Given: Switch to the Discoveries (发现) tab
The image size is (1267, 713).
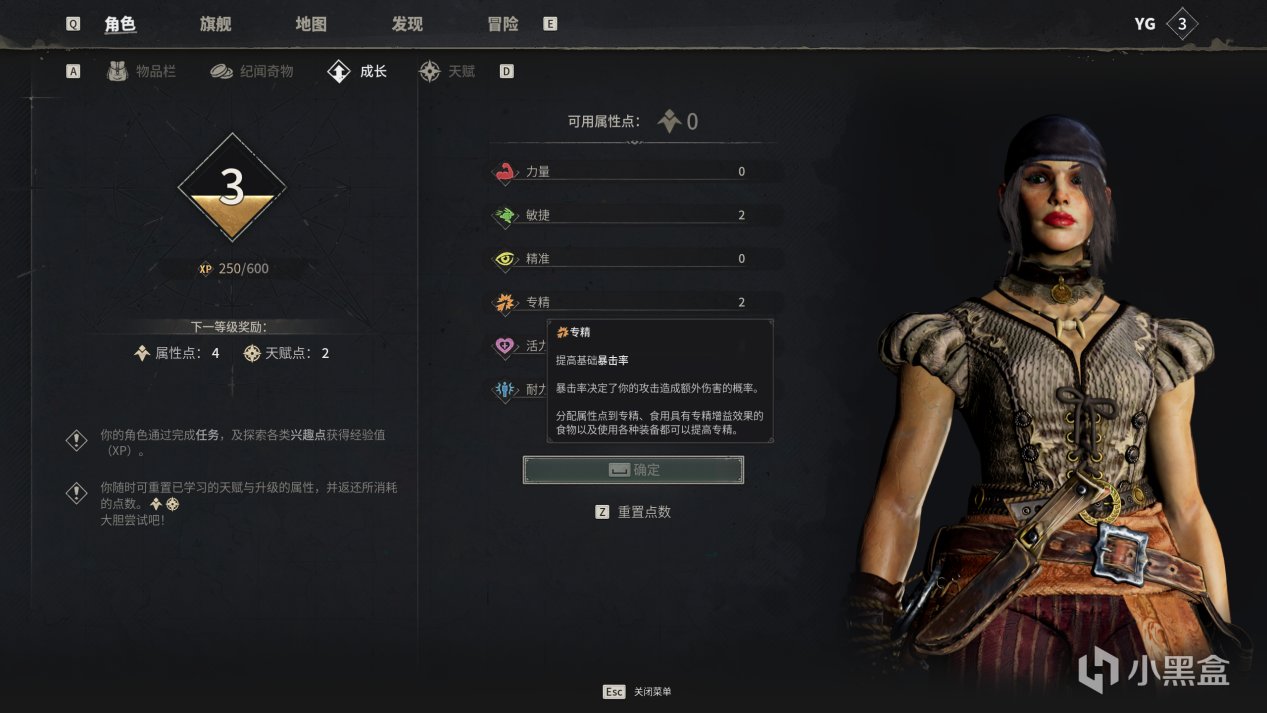Looking at the screenshot, I should click(x=407, y=24).
